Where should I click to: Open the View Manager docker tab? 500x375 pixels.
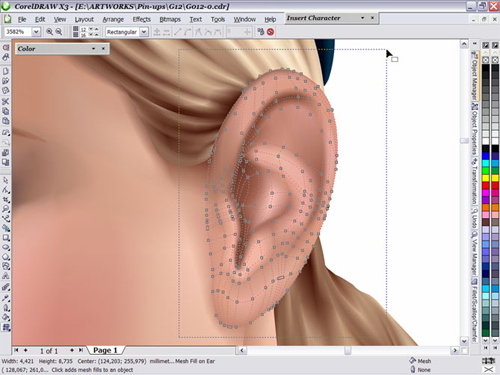click(x=474, y=253)
